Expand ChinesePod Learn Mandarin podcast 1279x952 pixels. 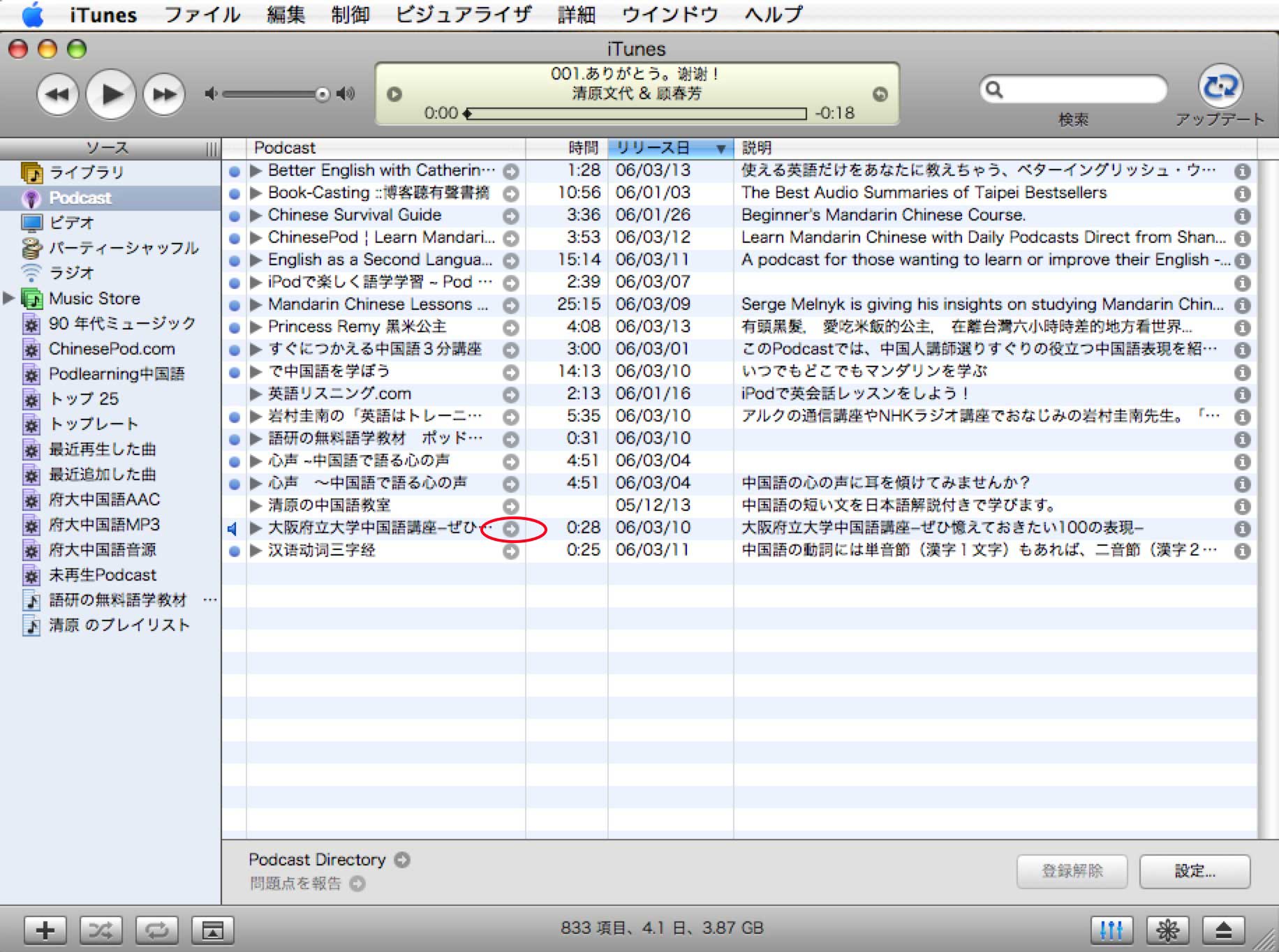click(x=256, y=237)
